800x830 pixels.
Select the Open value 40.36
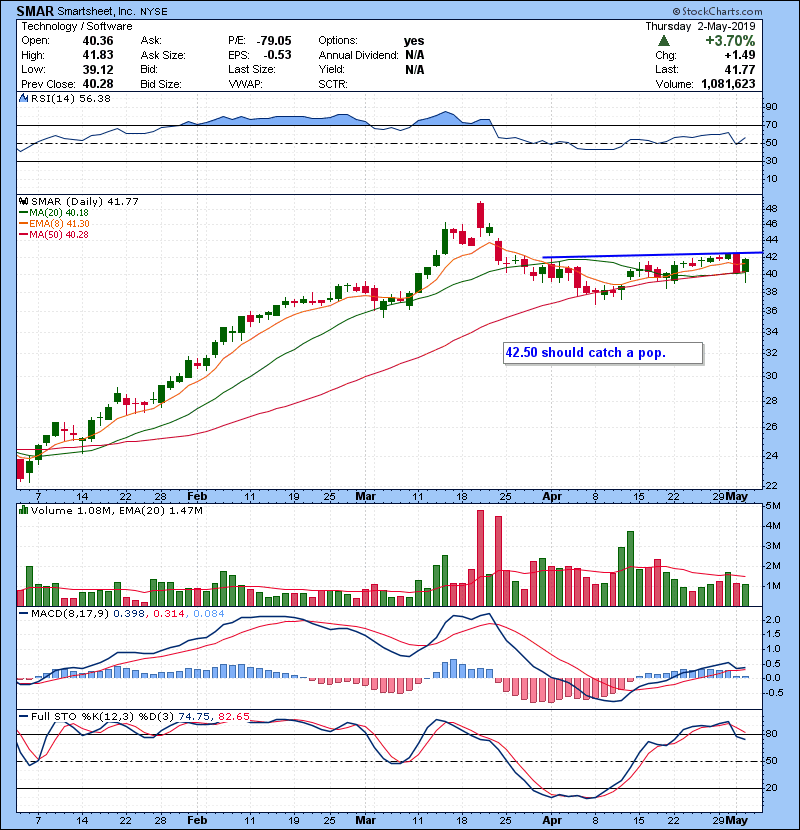(98, 41)
